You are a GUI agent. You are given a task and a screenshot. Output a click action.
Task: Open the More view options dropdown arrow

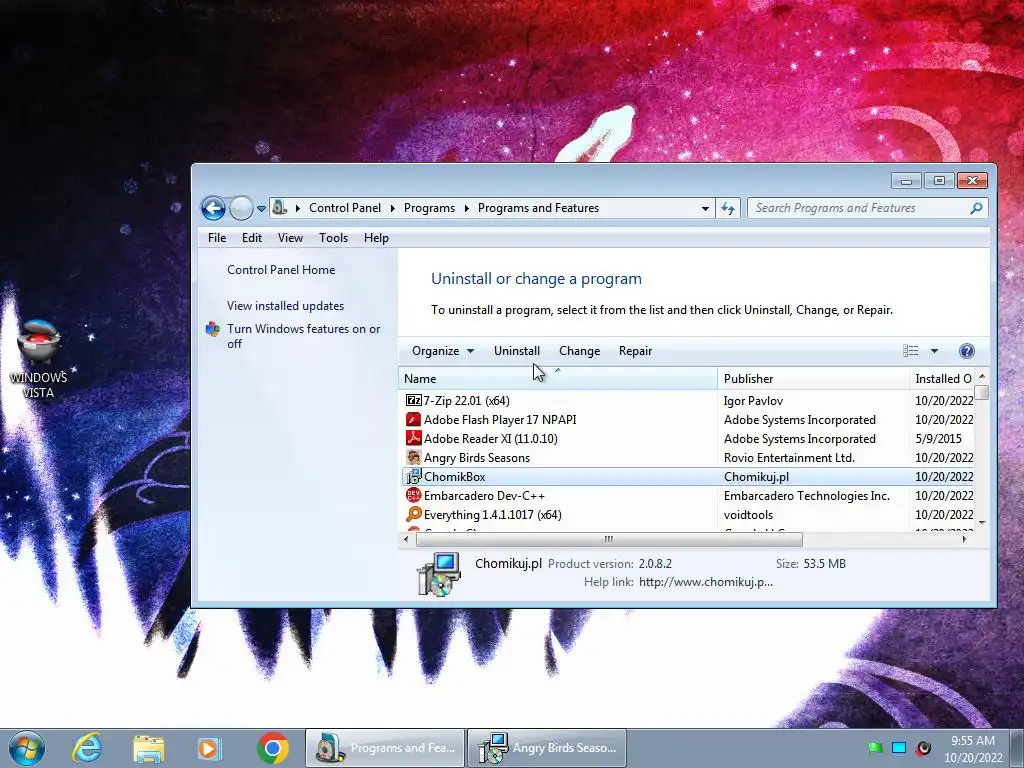pos(935,351)
